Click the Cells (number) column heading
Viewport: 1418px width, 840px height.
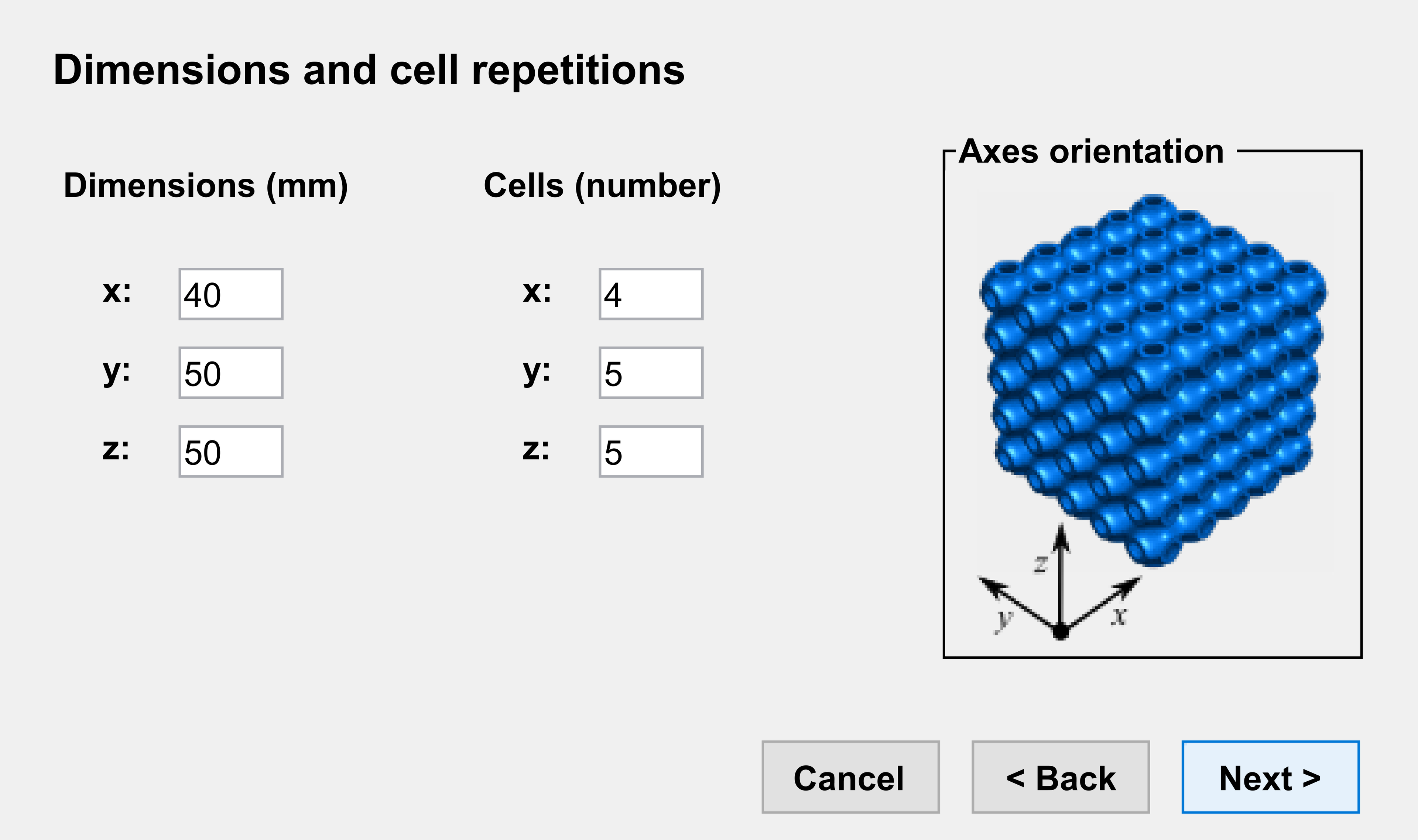point(602,186)
